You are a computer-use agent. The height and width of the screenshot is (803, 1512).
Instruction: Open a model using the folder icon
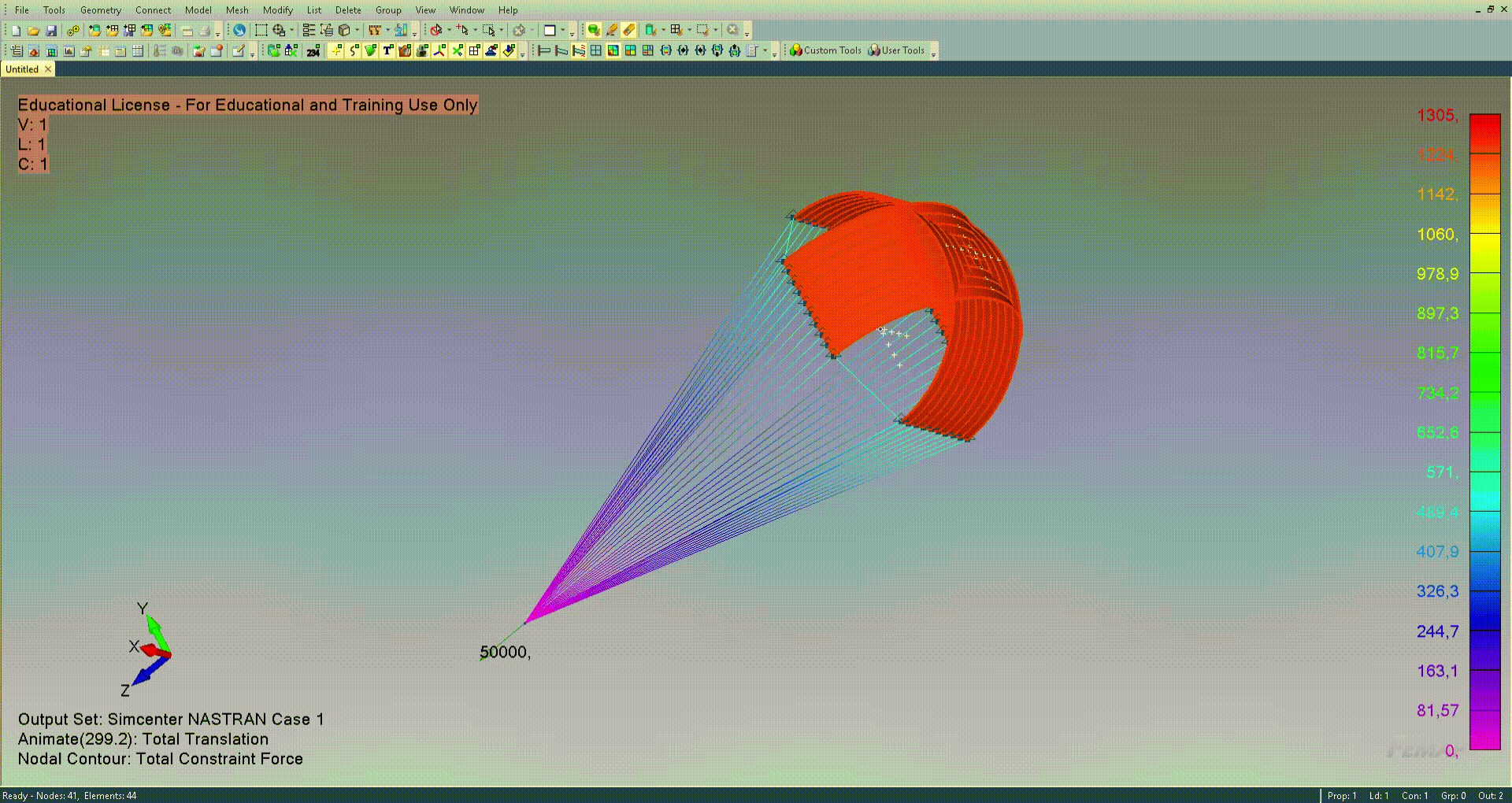click(x=32, y=30)
